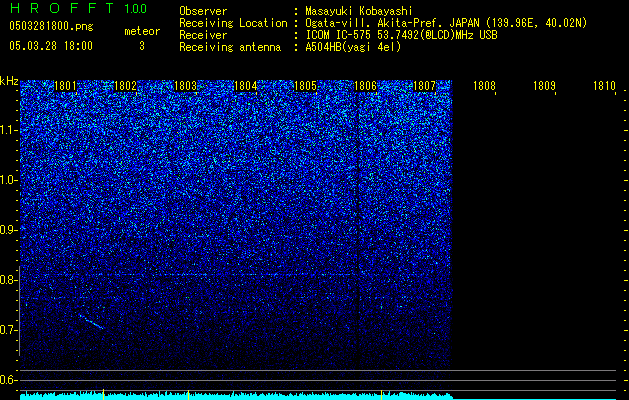Click the date stamp 05.03.28 18:00
Image resolution: width=629 pixels, height=400 pixels.
[x=51, y=46]
